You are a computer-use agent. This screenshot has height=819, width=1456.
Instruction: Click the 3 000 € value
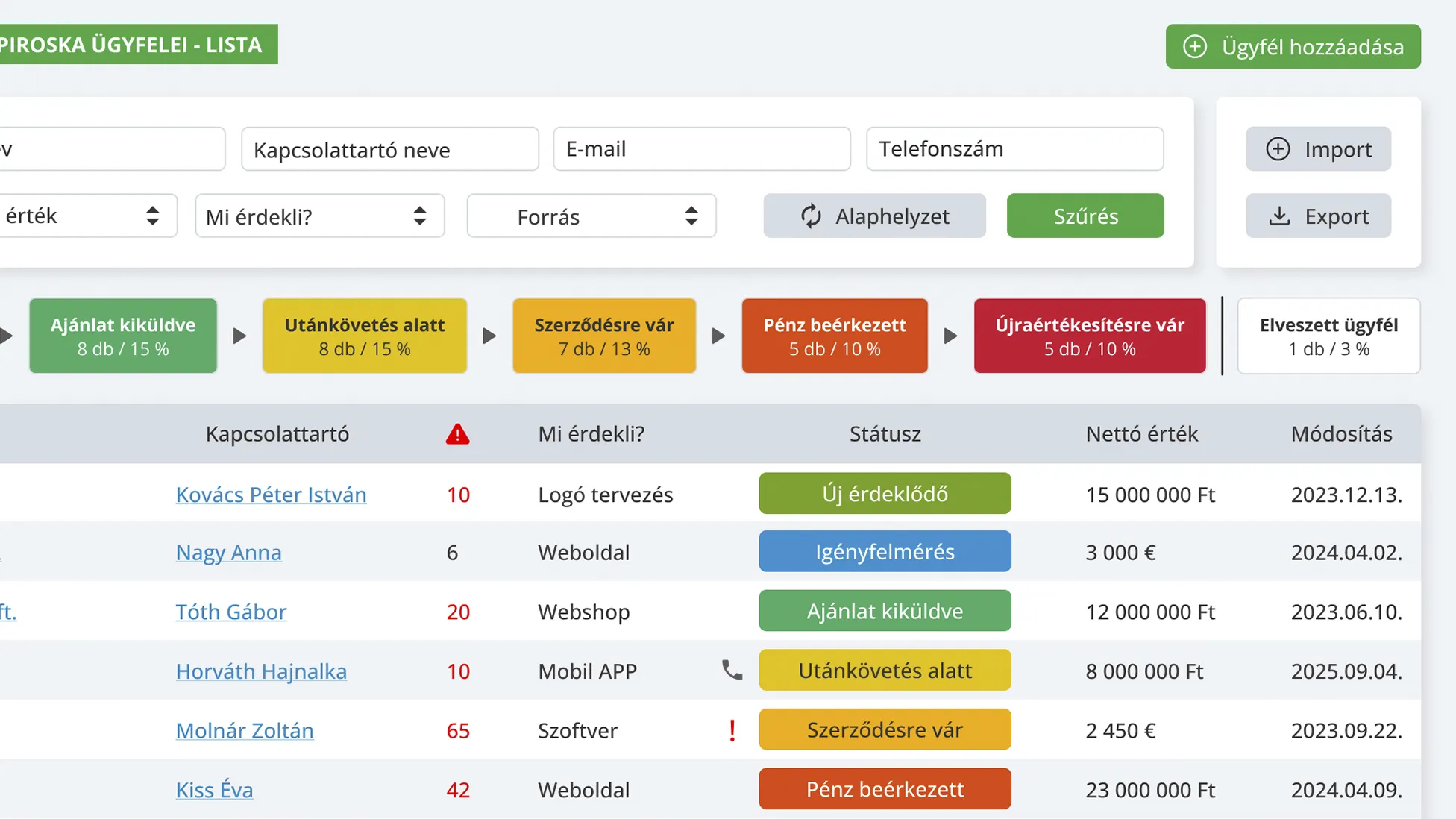click(x=1120, y=553)
